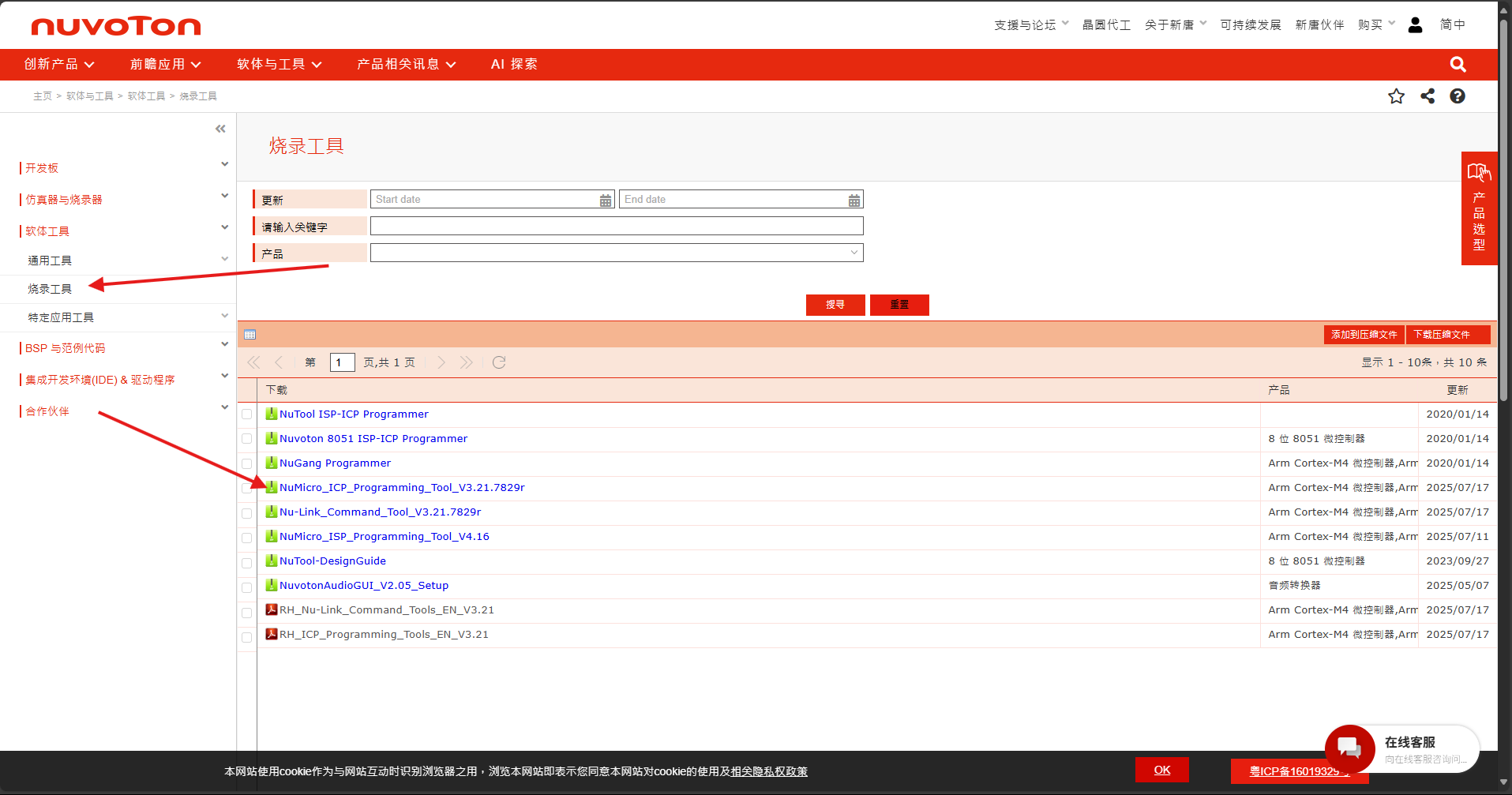Check the NuMicro_ISP_Programming_Tool_V4.16 checkbox
This screenshot has width=1512, height=795.
[x=247, y=537]
